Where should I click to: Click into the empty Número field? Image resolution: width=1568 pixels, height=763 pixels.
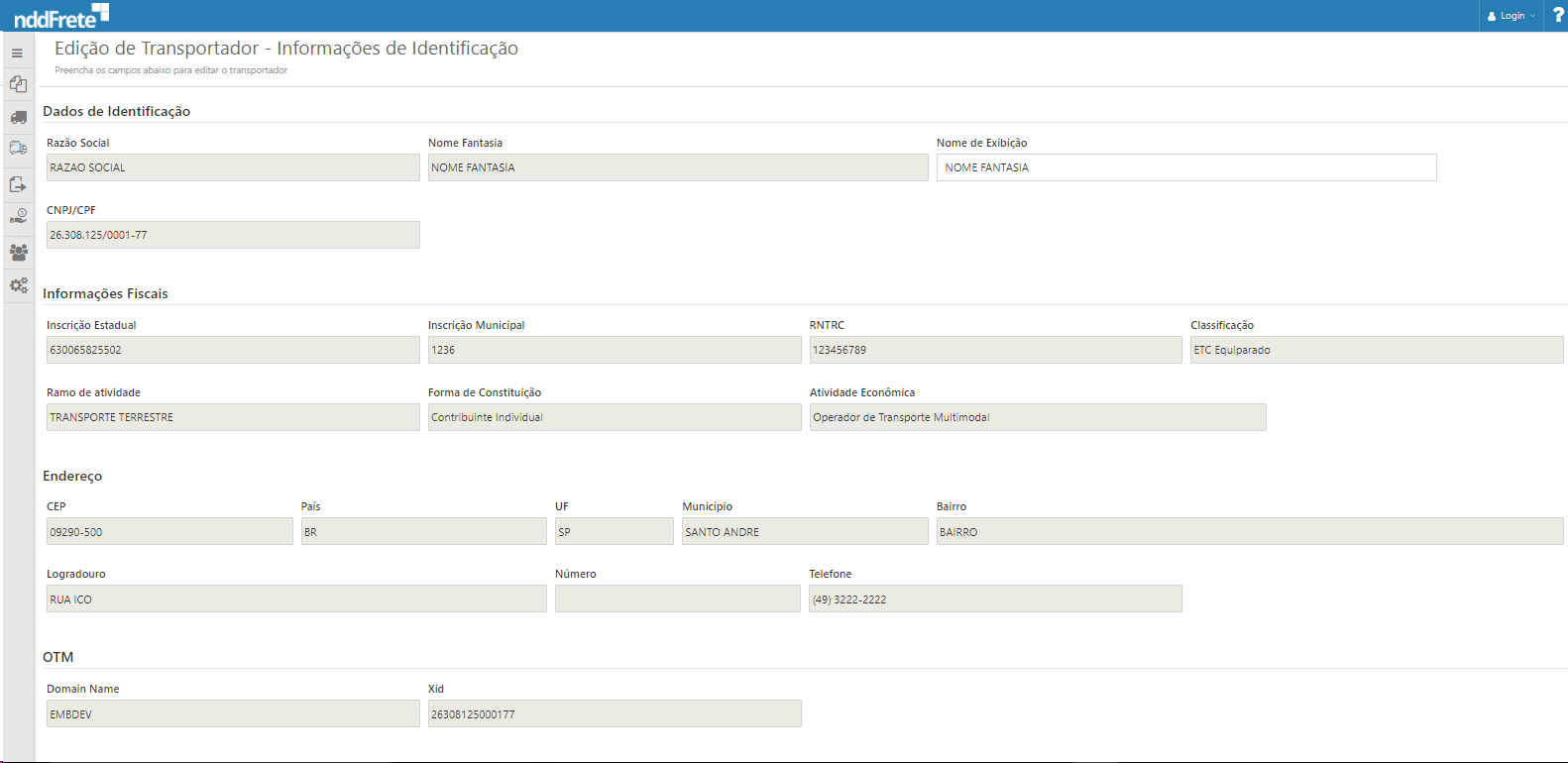(677, 599)
